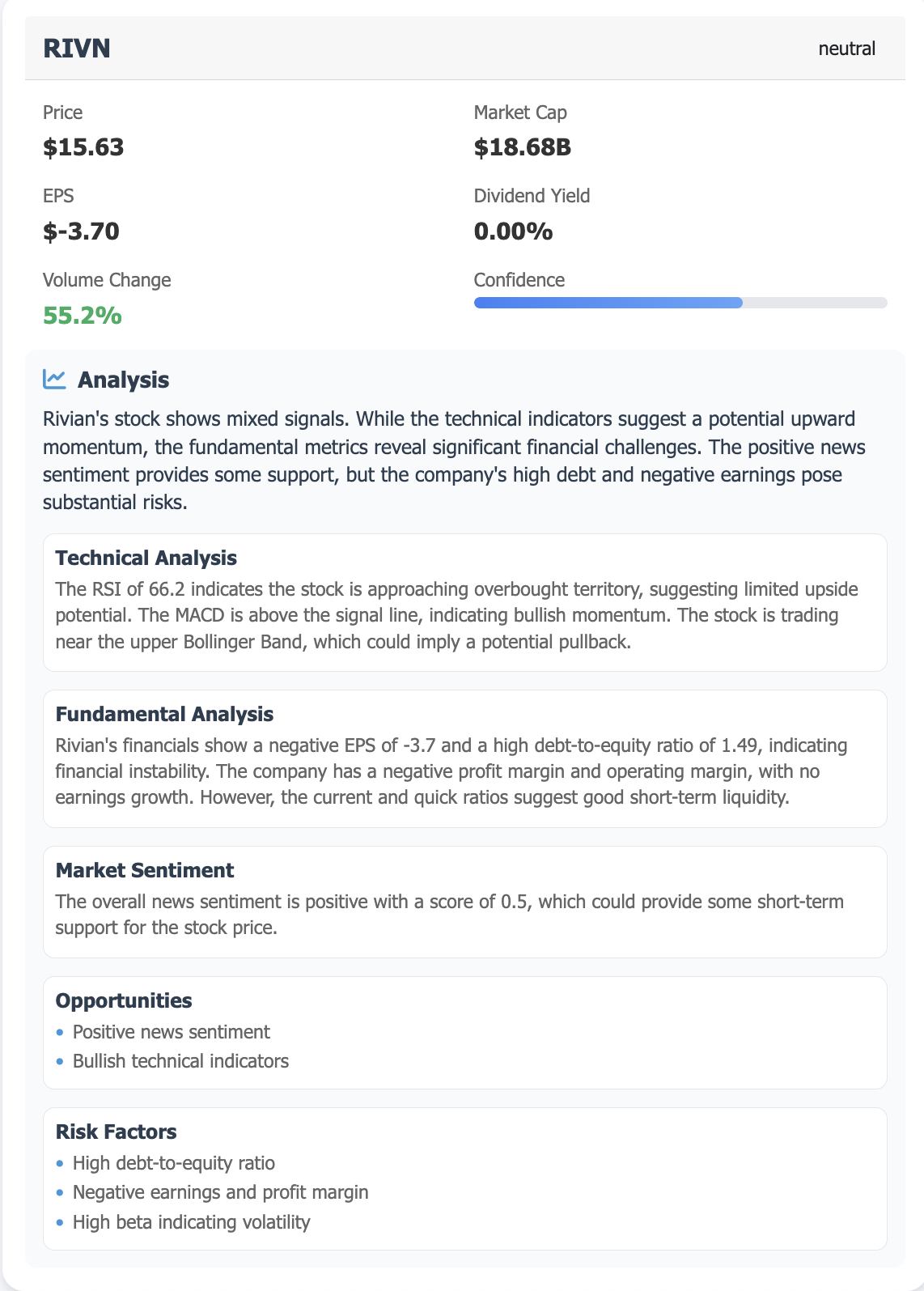Select High debt-to-equity ratio list item
The height and width of the screenshot is (1291, 924).
(174, 1163)
